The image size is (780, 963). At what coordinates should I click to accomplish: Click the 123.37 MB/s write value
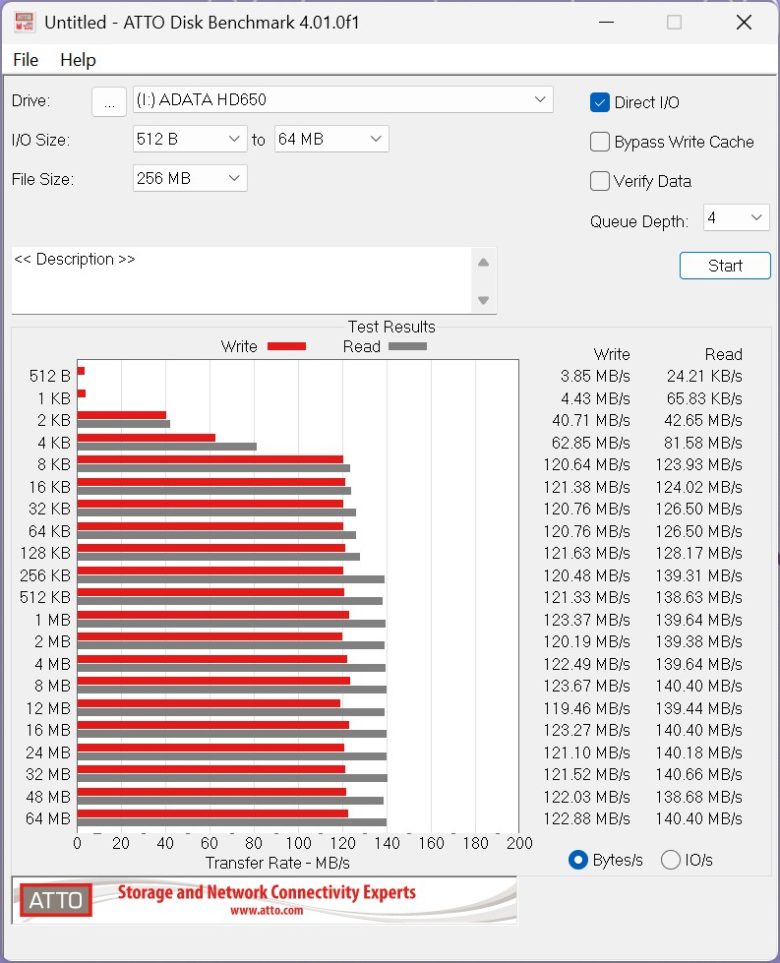587,620
